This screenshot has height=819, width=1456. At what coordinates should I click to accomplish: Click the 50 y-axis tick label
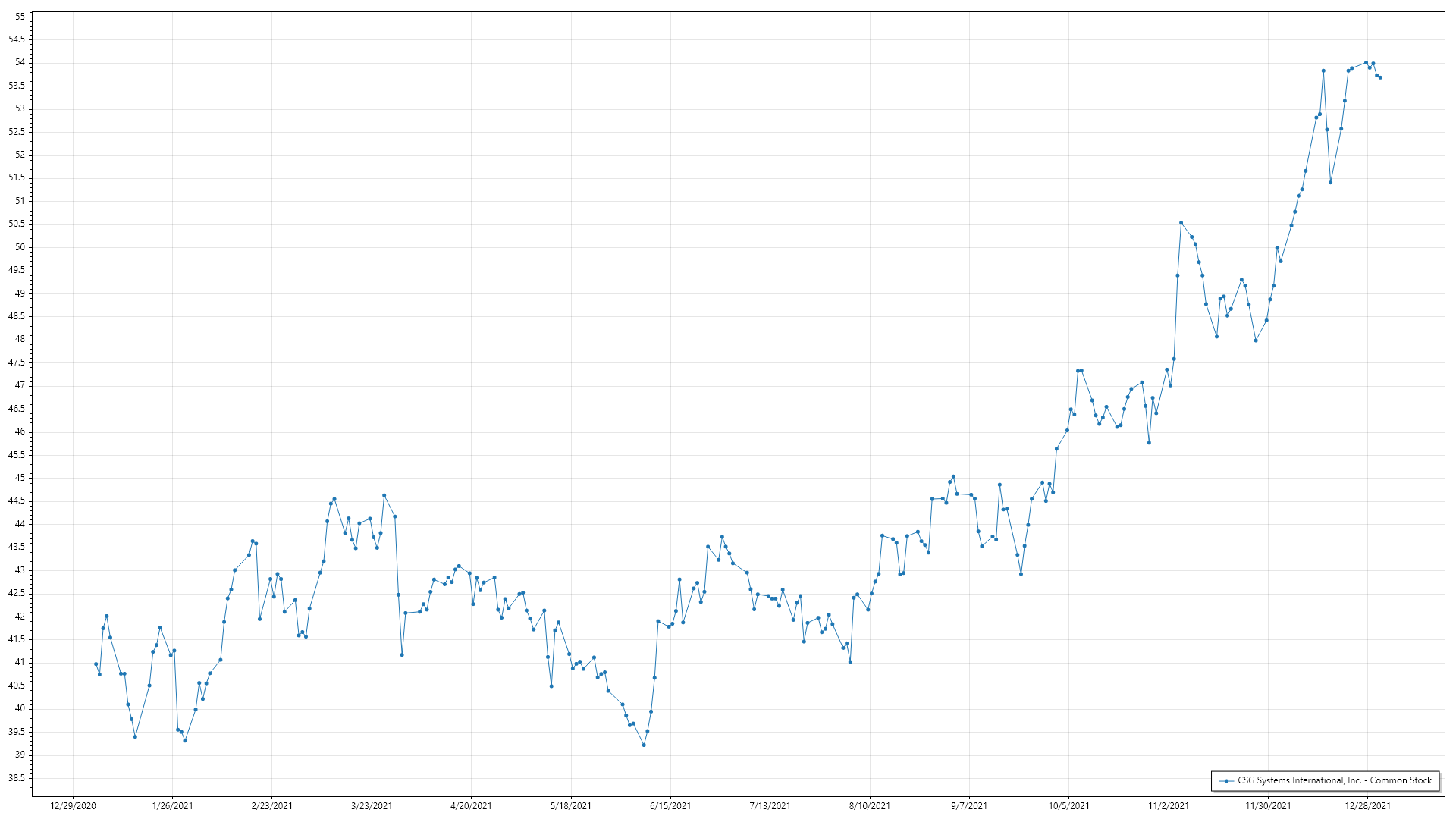click(20, 247)
